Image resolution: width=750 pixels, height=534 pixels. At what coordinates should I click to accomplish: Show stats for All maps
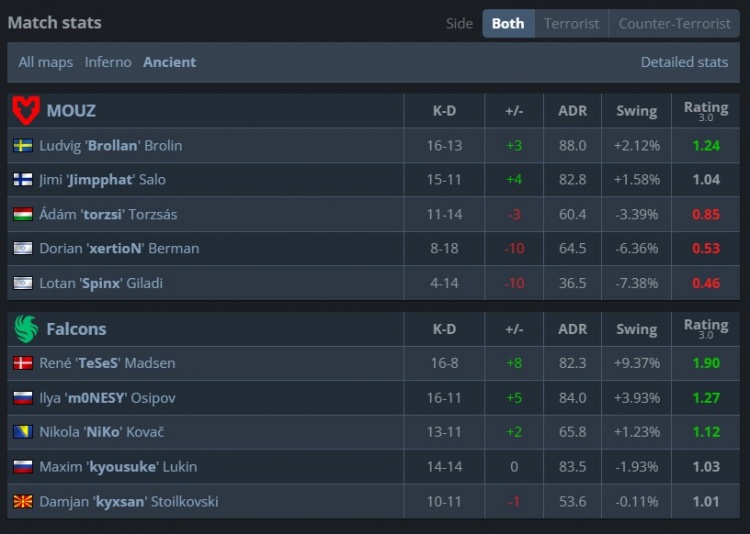pyautogui.click(x=46, y=62)
